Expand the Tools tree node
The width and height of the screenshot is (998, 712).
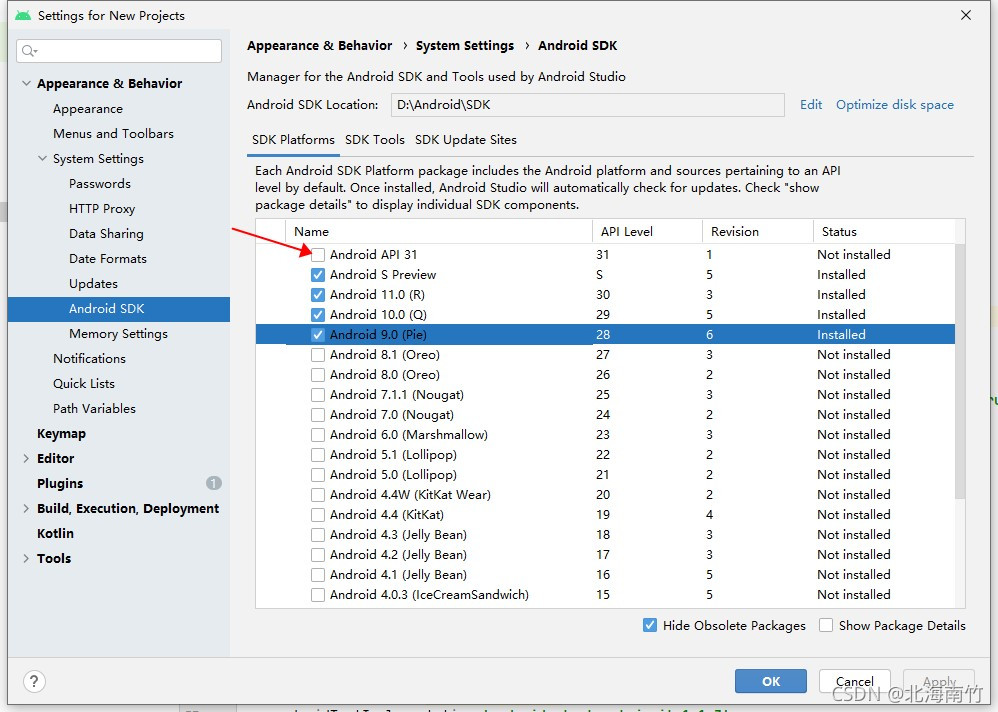[26, 558]
